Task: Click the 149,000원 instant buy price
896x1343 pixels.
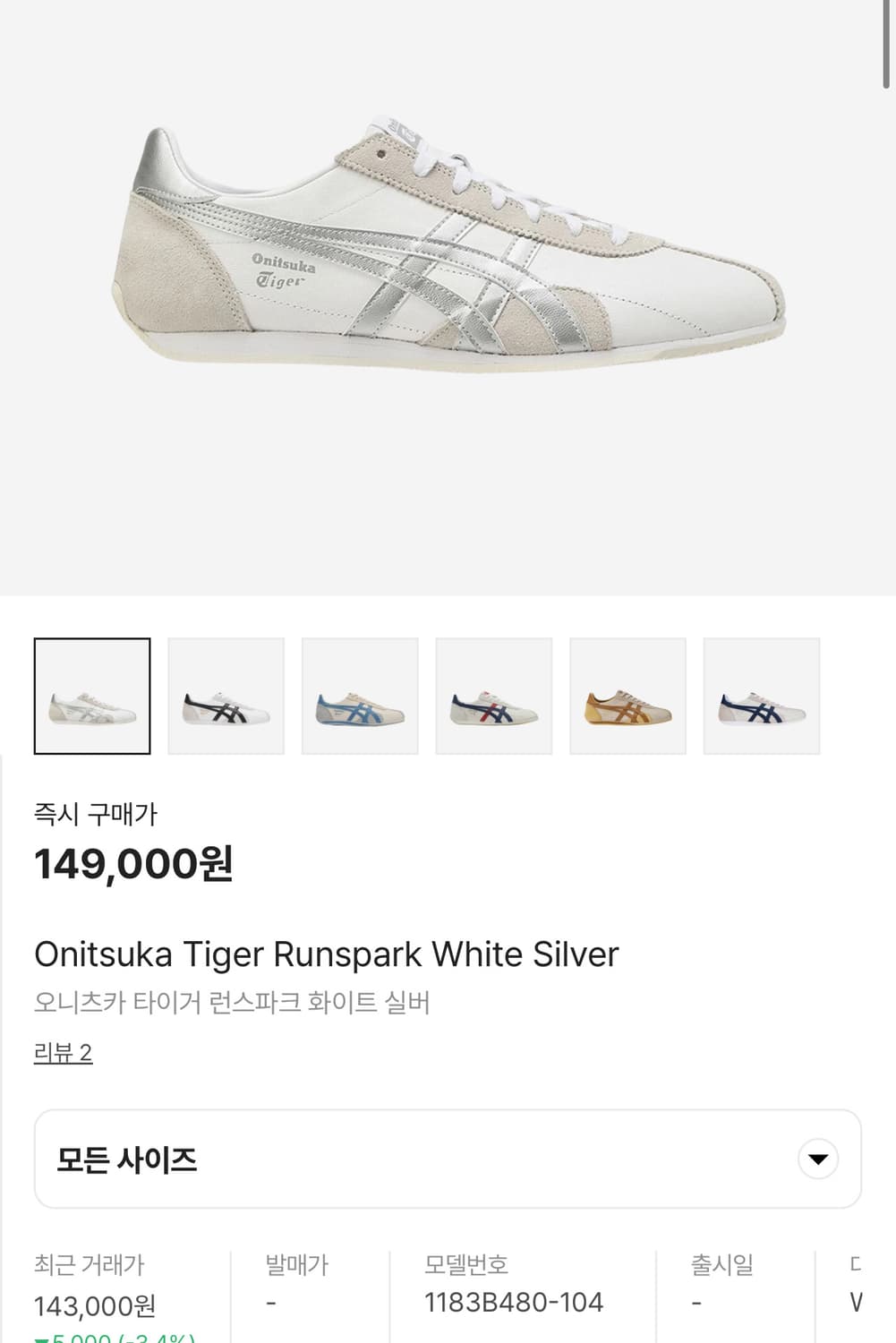Action: coord(133,864)
